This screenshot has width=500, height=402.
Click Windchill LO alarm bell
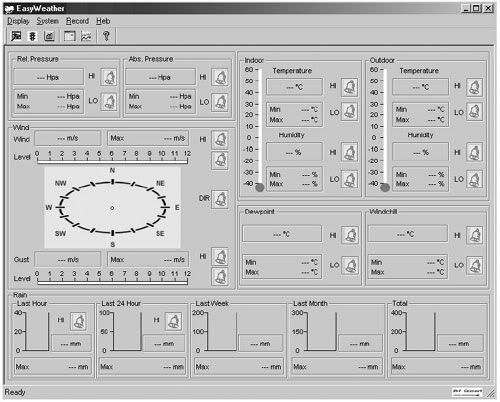click(475, 265)
